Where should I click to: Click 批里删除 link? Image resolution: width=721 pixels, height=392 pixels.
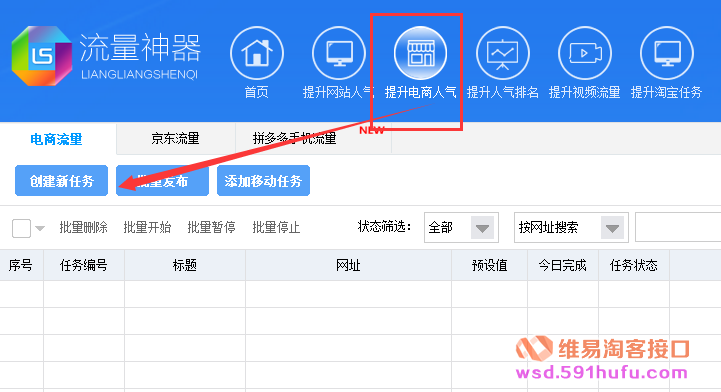(83, 227)
